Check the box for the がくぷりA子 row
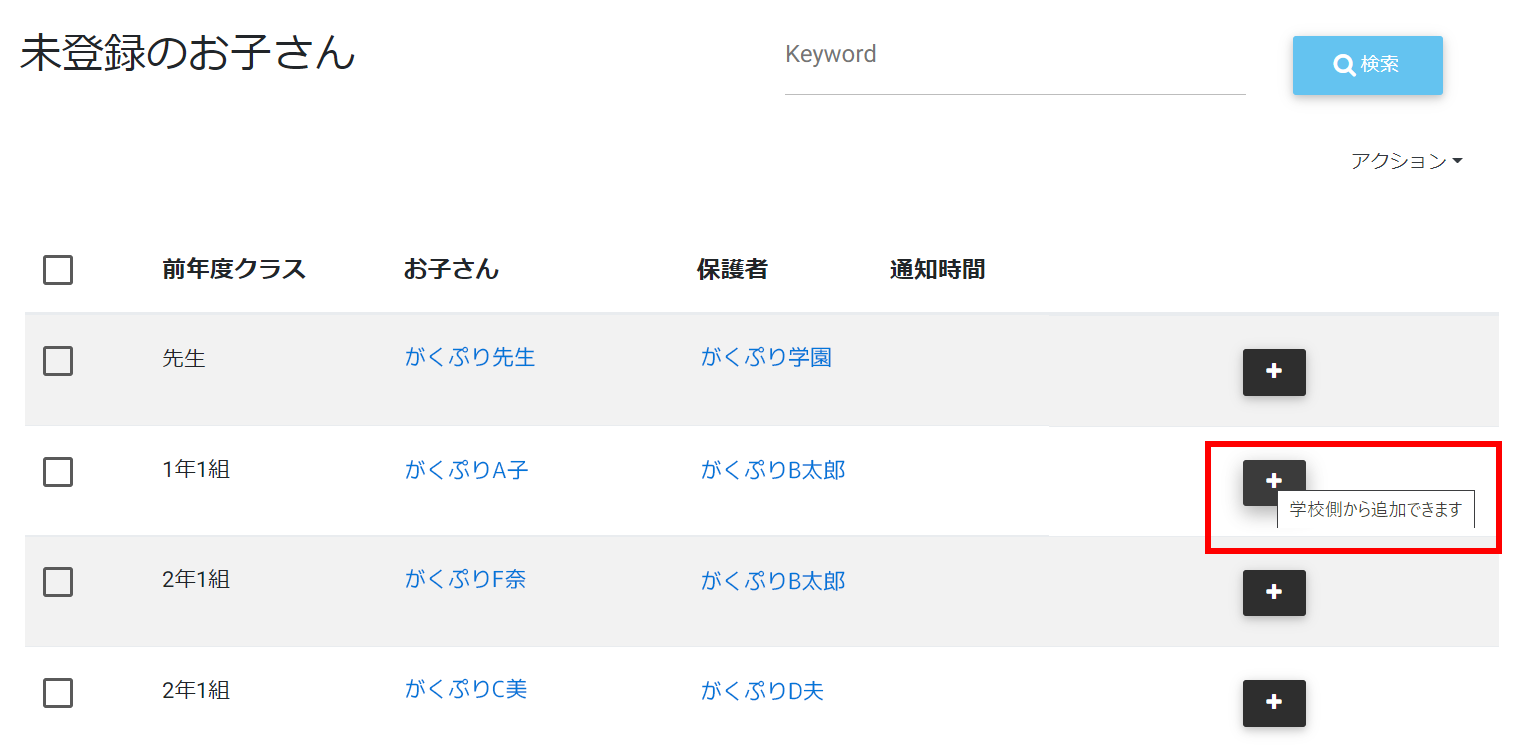This screenshot has height=754, width=1527. (58, 471)
